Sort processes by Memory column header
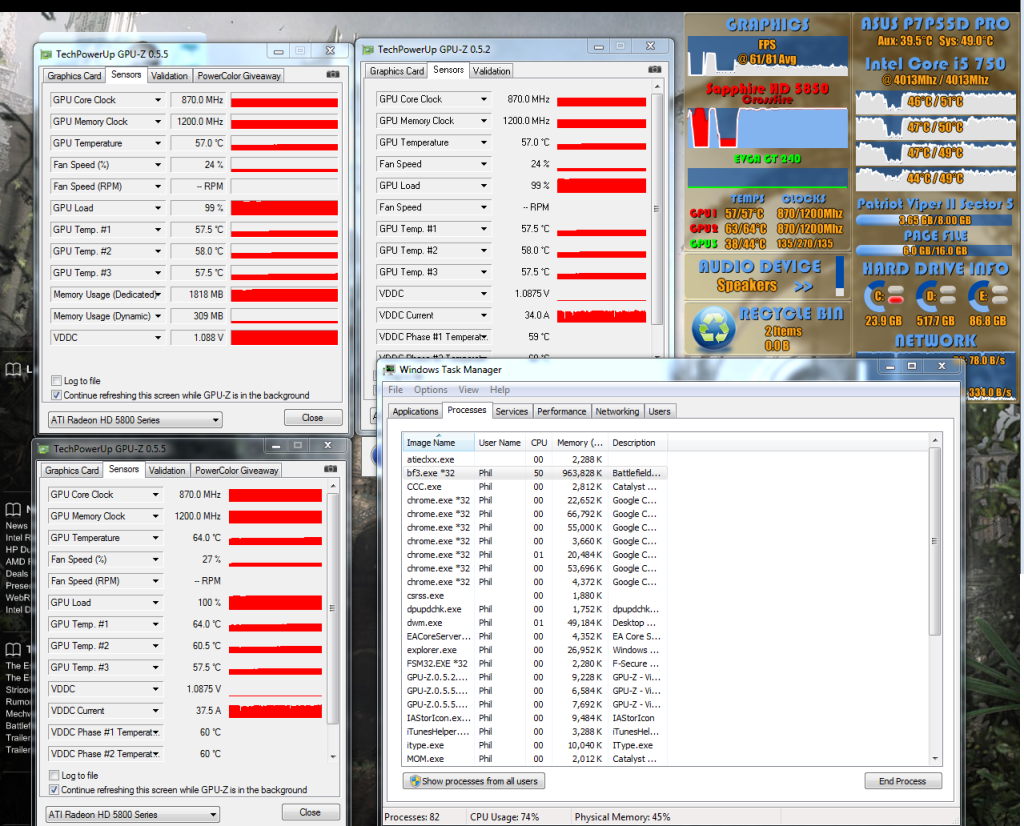Image resolution: width=1024 pixels, height=826 pixels. click(580, 443)
